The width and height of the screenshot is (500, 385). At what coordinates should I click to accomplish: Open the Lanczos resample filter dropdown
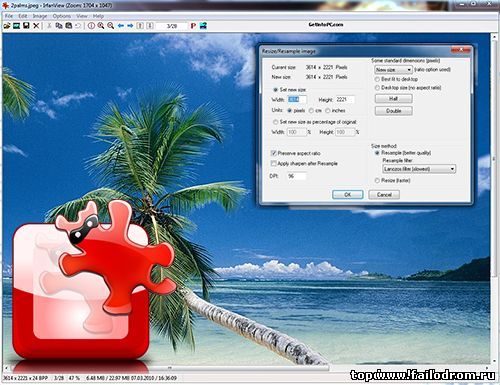(x=419, y=169)
